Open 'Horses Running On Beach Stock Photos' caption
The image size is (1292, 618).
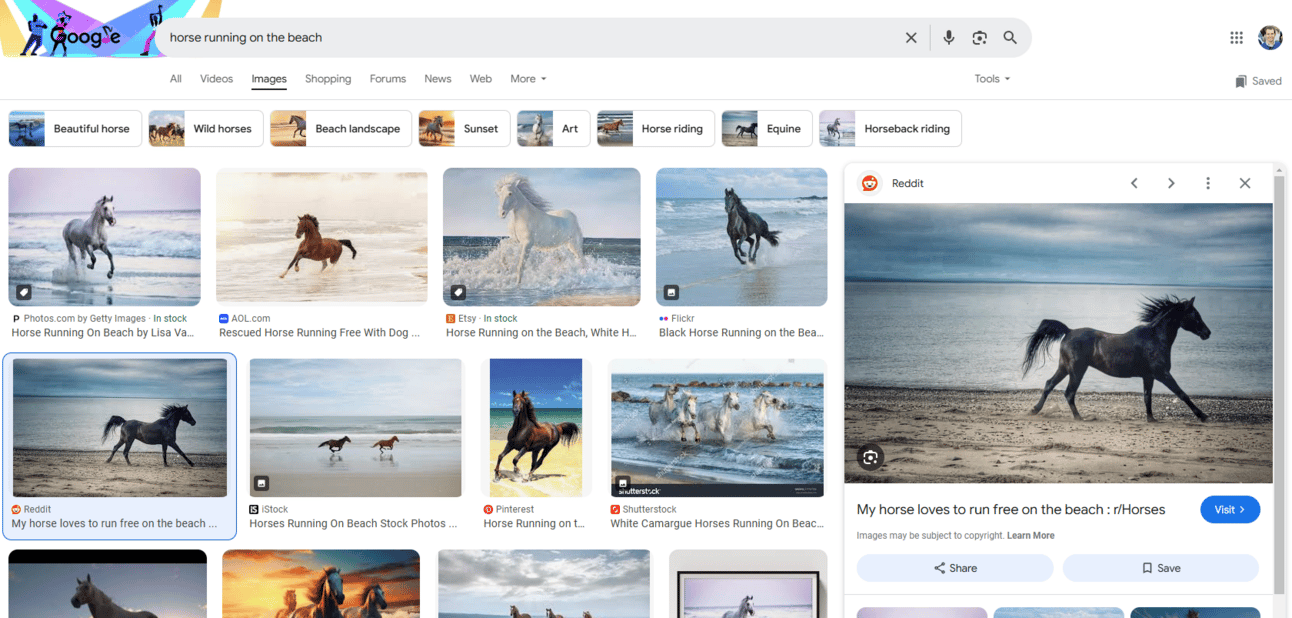[x=353, y=524]
